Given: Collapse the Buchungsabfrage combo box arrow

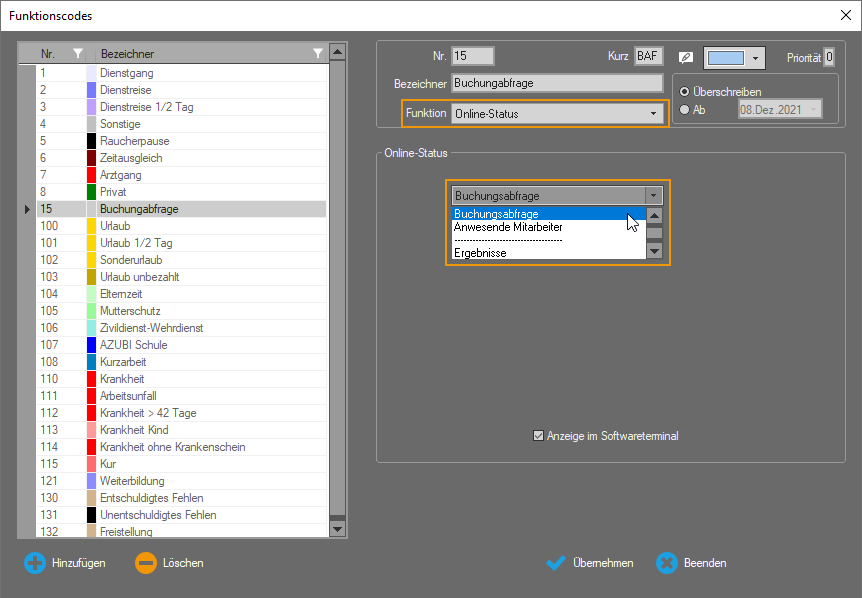Looking at the screenshot, I should coord(654,196).
